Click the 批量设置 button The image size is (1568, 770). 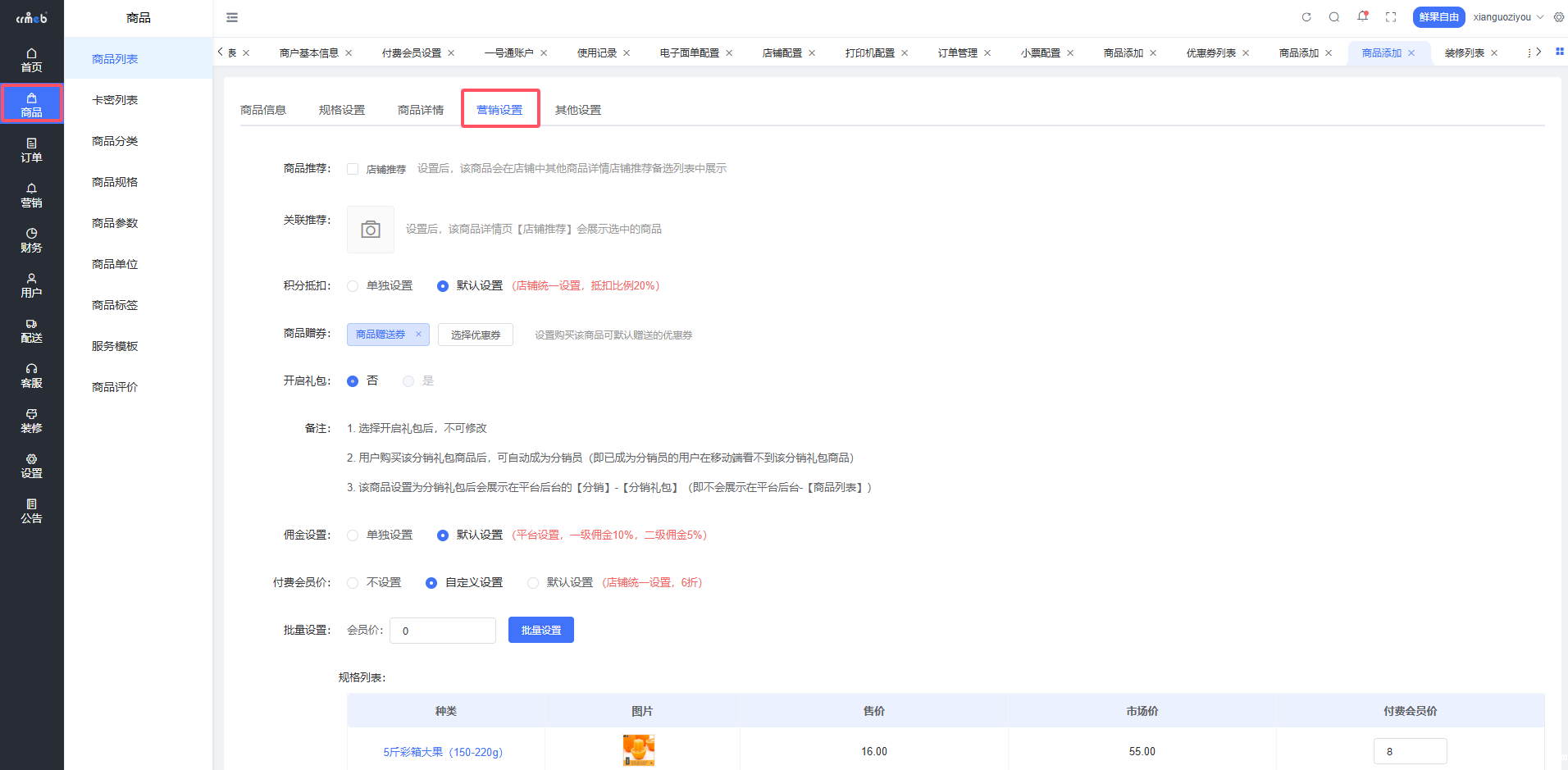coord(541,631)
